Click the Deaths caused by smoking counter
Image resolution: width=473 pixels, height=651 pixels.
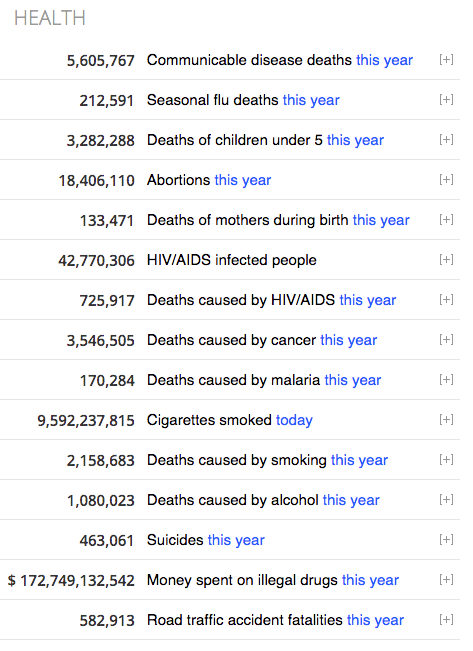pos(101,461)
